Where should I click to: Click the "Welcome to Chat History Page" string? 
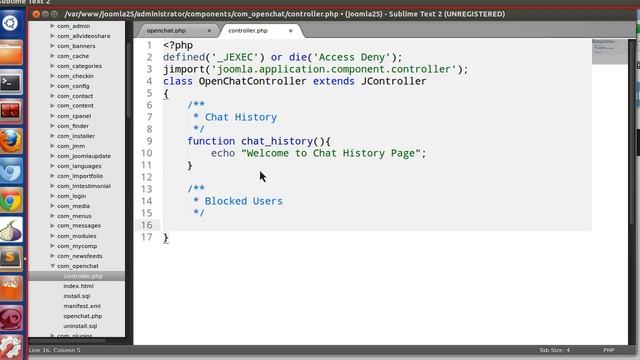pyautogui.click(x=331, y=153)
